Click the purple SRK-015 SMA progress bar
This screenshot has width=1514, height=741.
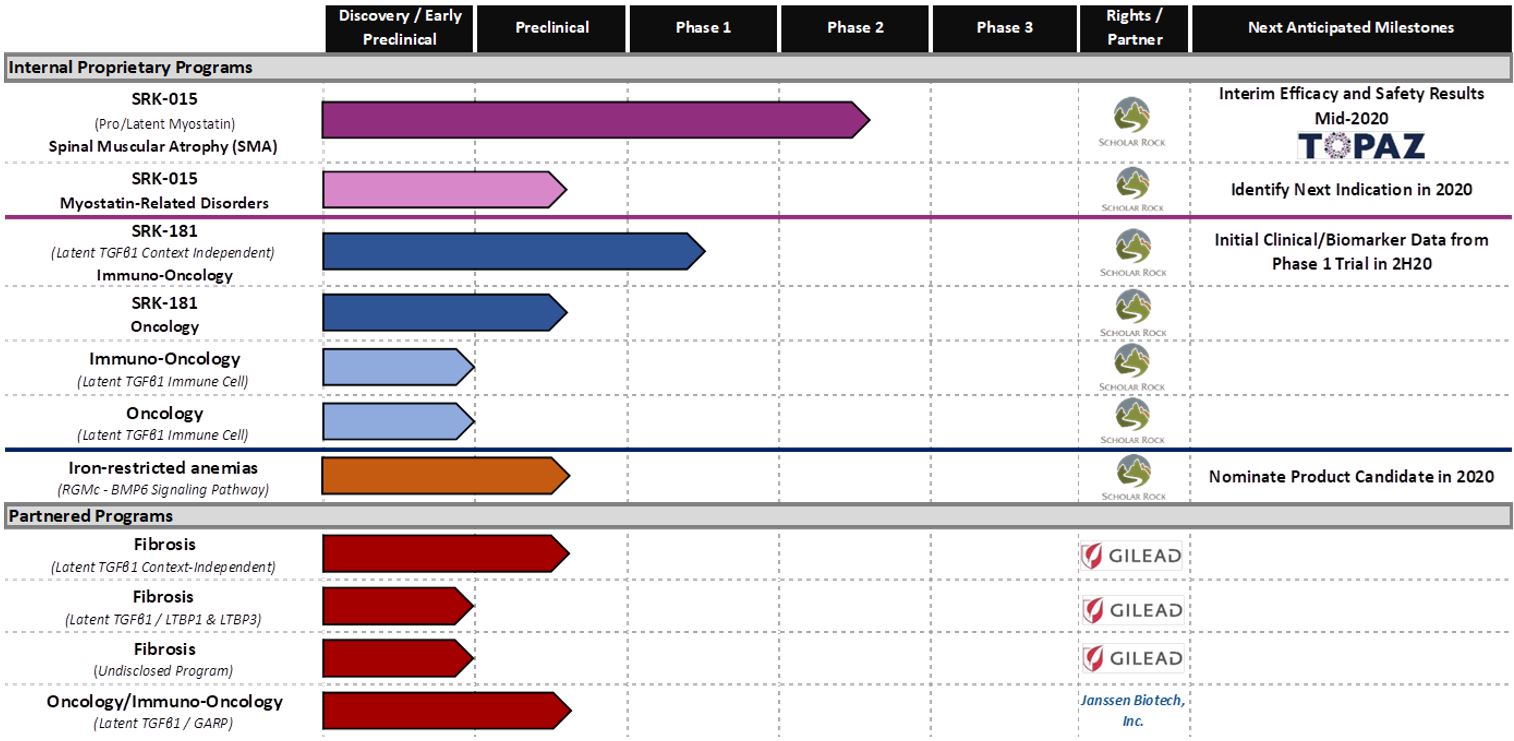click(590, 120)
